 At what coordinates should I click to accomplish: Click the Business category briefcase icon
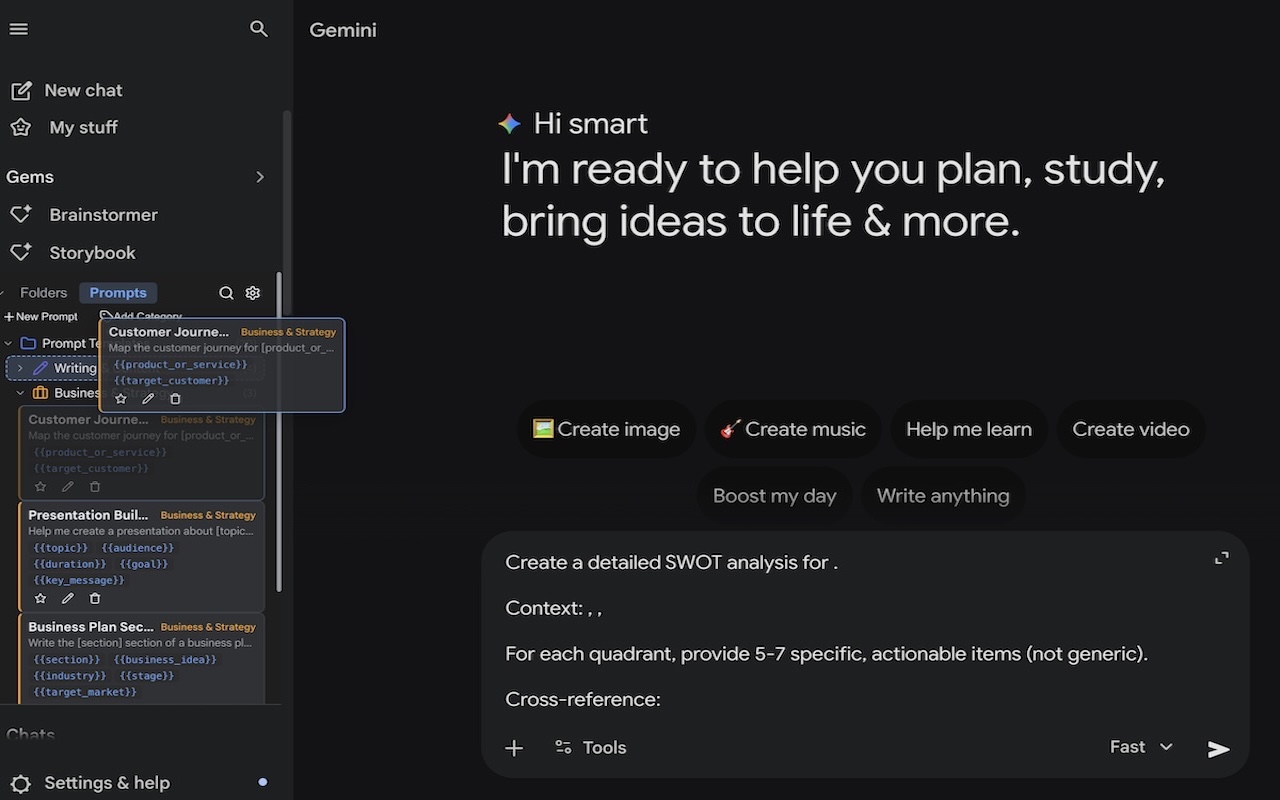pyautogui.click(x=41, y=393)
